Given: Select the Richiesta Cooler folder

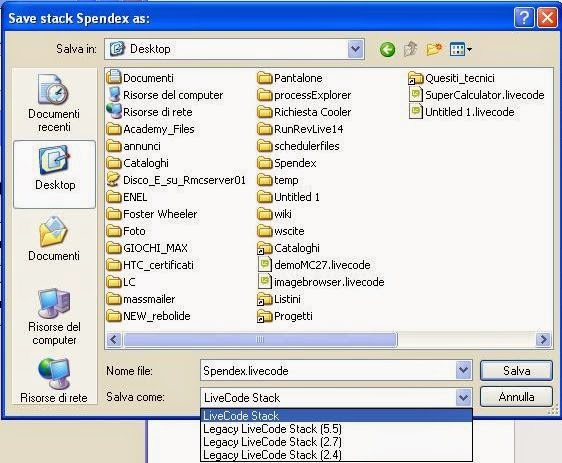Looking at the screenshot, I should 305,112.
